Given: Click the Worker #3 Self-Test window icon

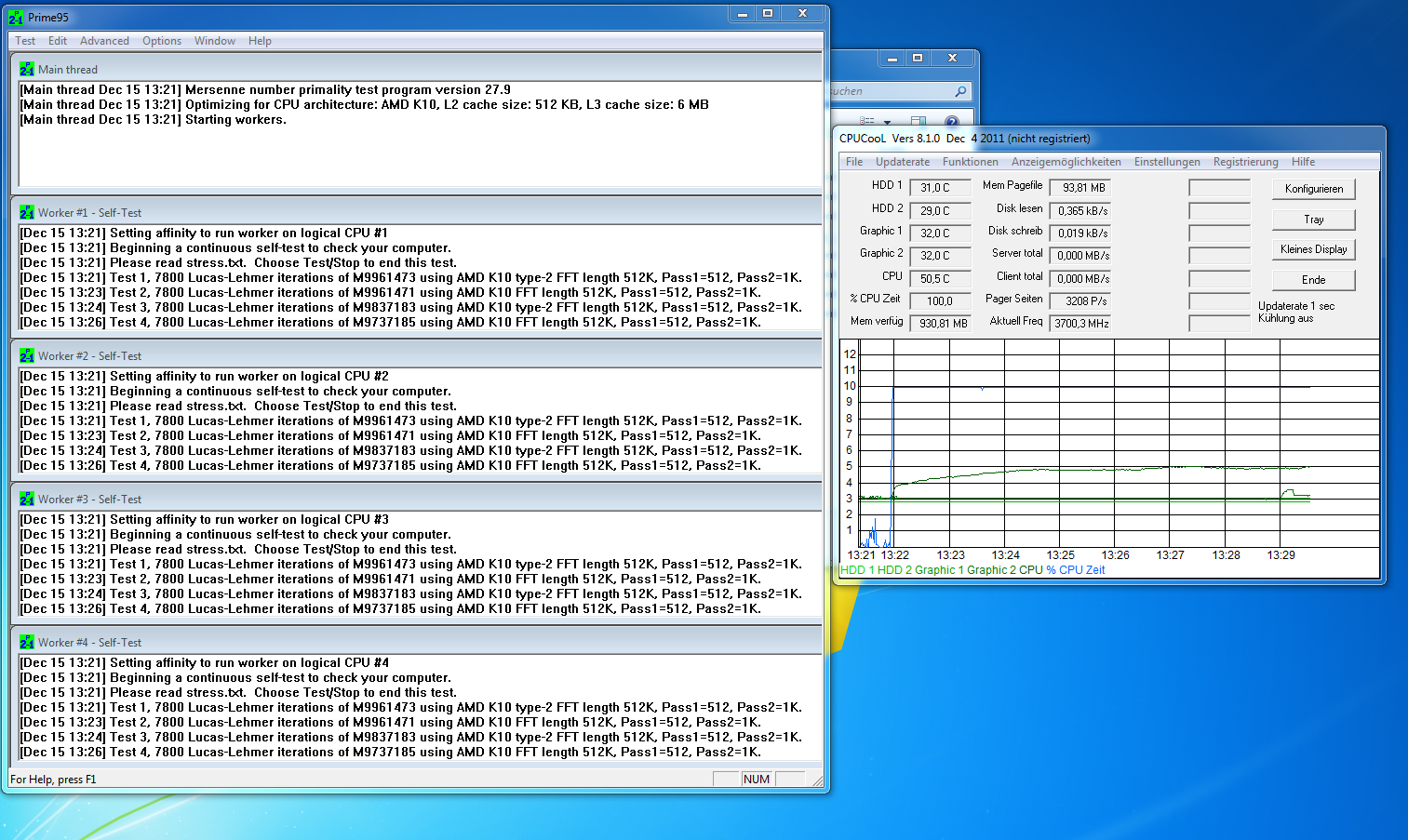Looking at the screenshot, I should pos(27,499).
